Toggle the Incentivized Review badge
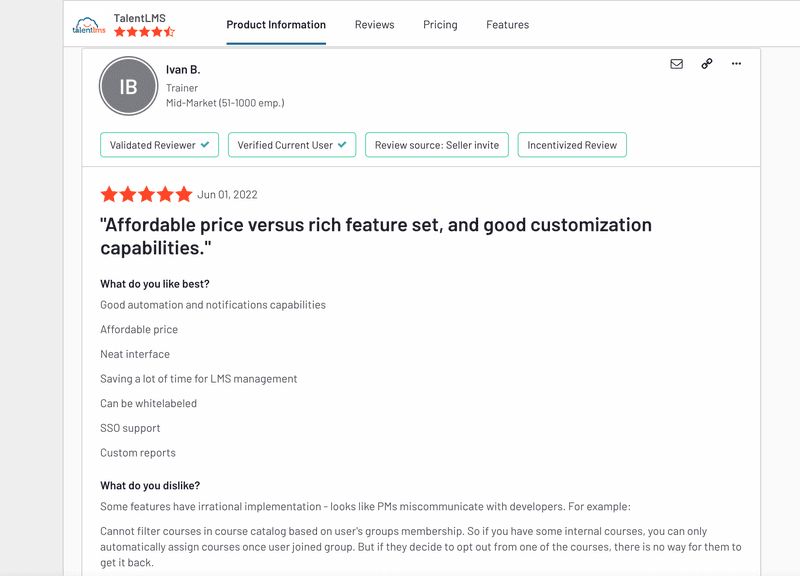Screen dimensions: 800x576 tap(572, 144)
